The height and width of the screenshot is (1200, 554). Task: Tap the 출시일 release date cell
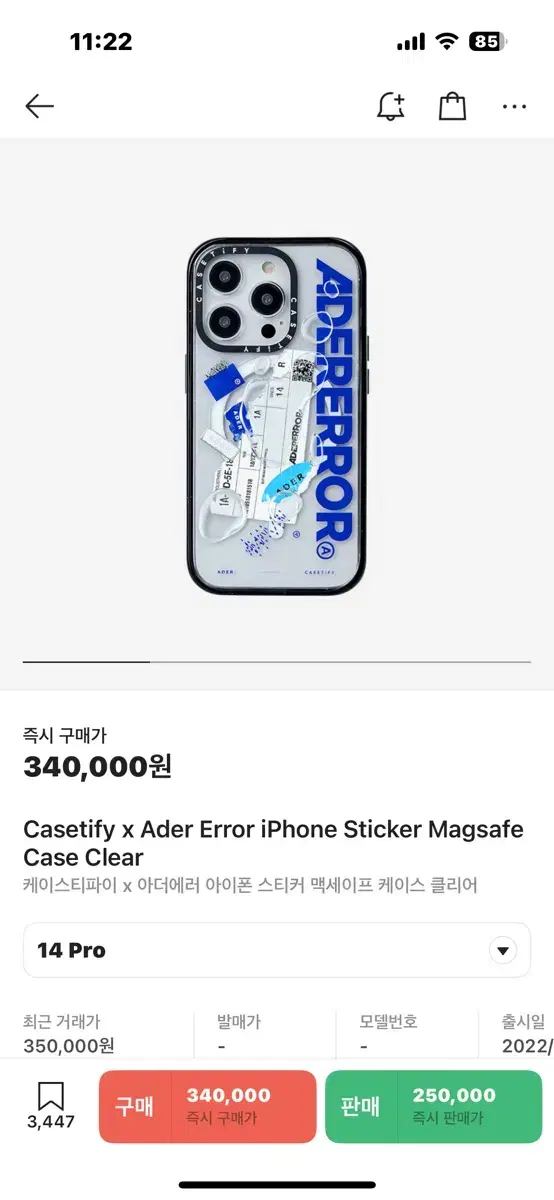coord(527,1034)
